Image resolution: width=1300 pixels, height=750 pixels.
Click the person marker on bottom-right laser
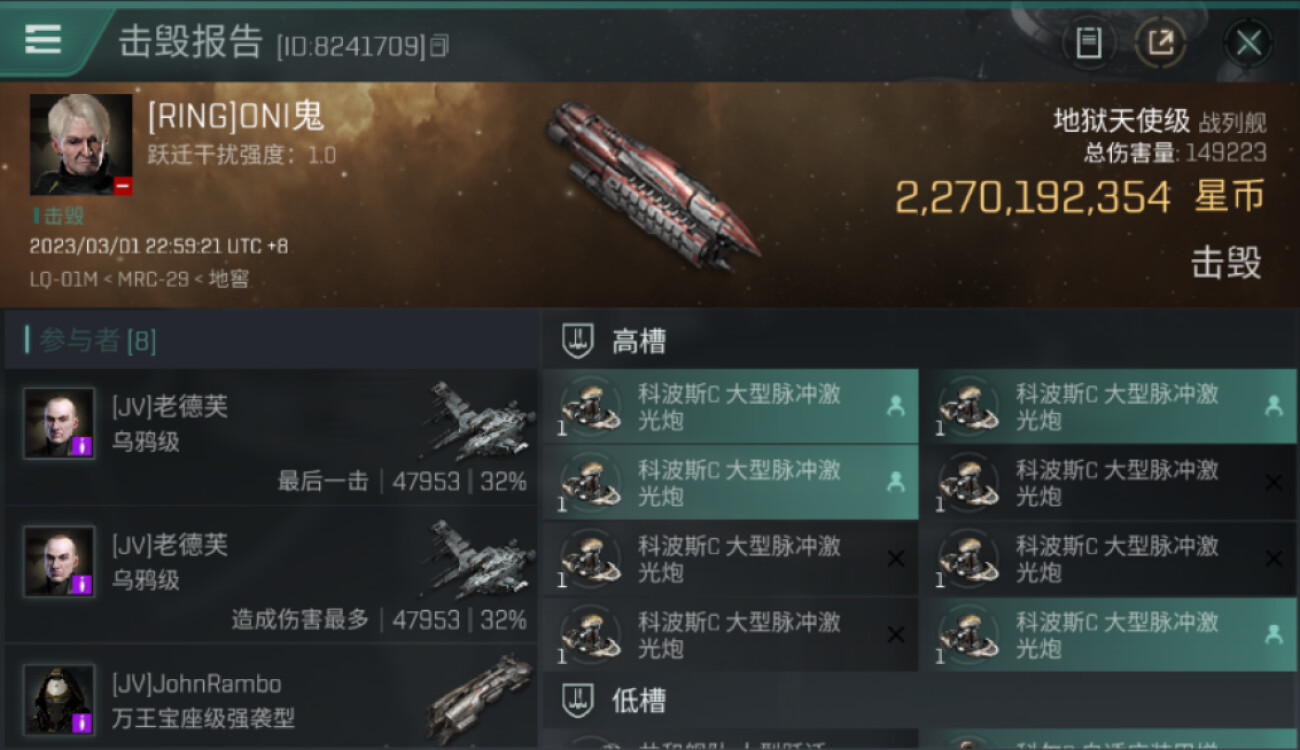[1273, 634]
